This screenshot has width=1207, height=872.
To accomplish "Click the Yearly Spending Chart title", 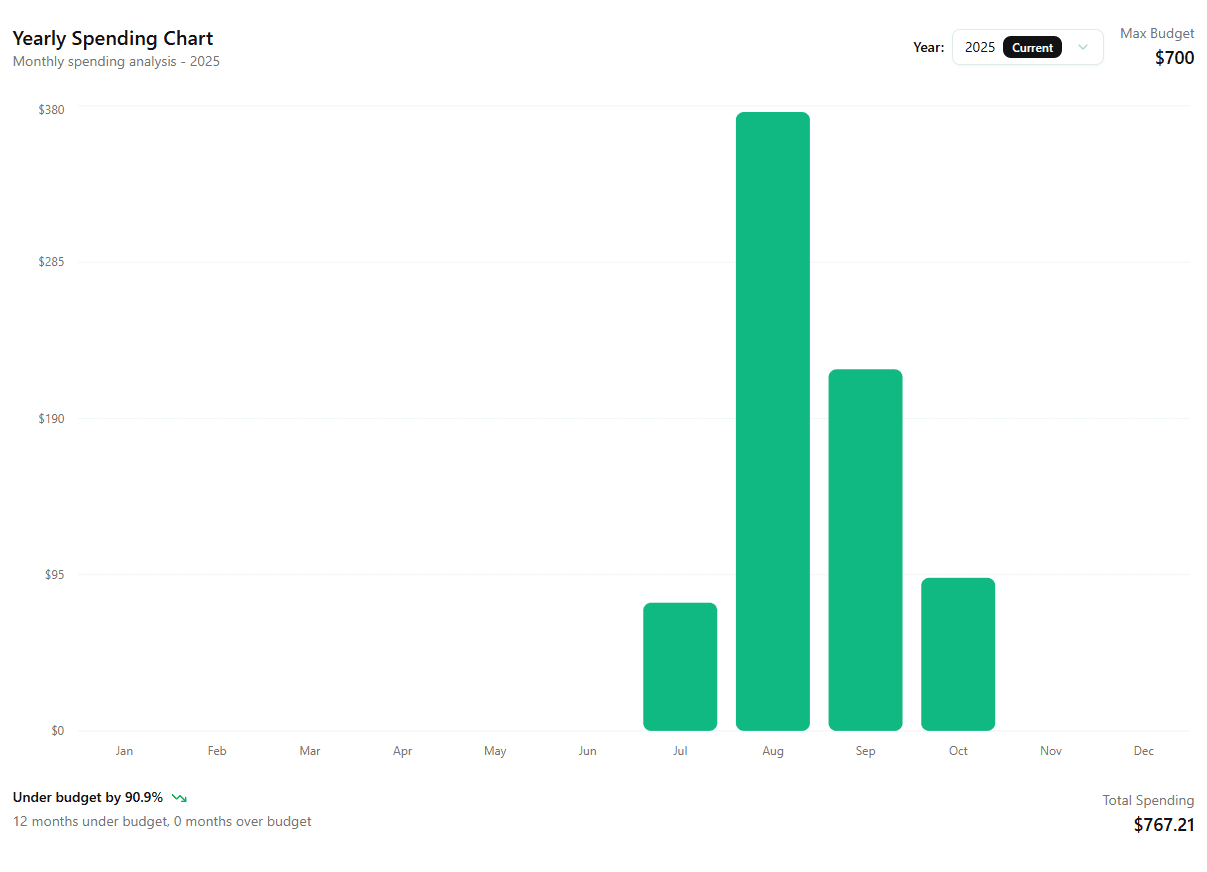I will coord(113,39).
